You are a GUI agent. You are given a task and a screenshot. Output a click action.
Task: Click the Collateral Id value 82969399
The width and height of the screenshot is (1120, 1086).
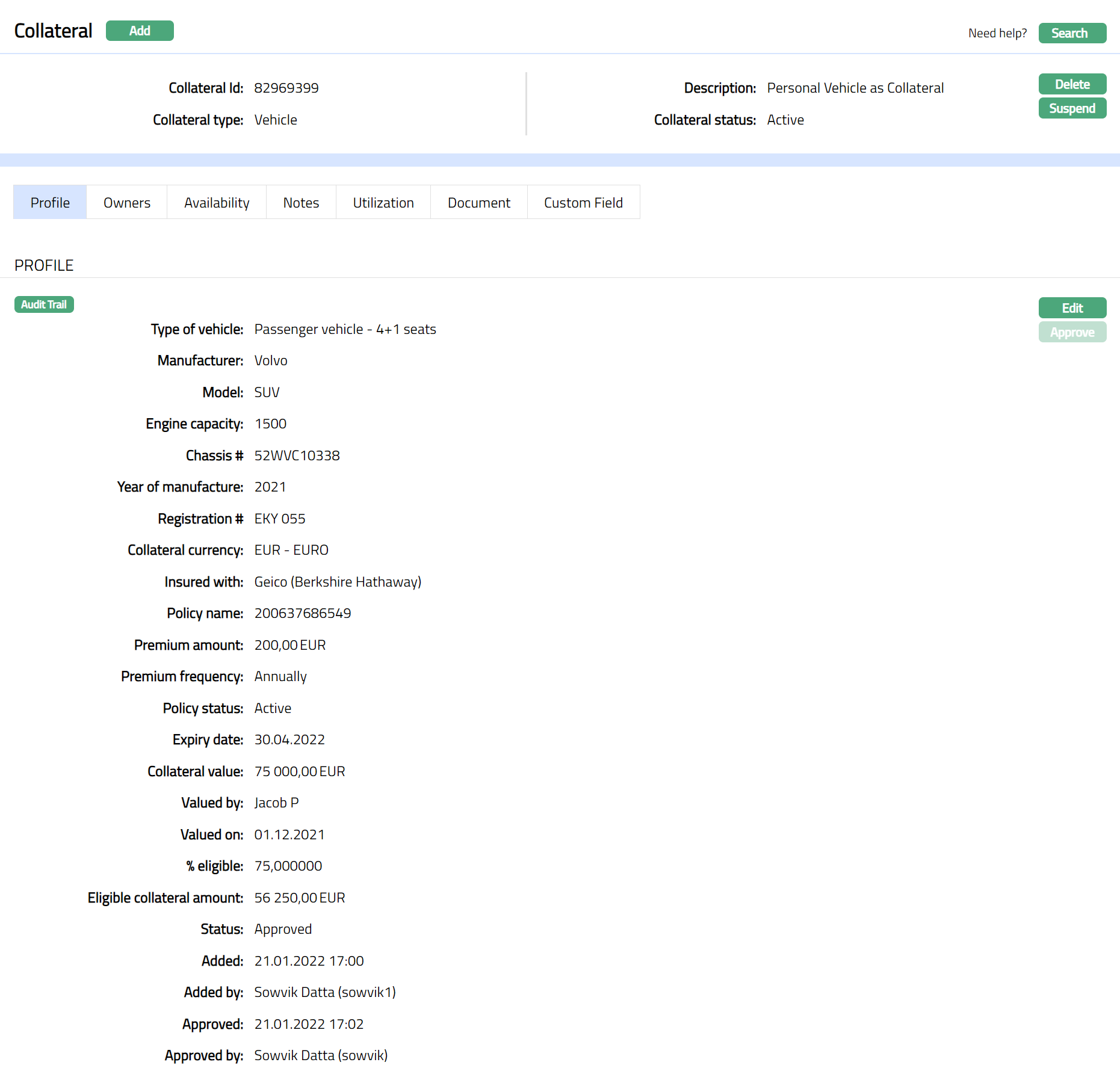pos(286,88)
